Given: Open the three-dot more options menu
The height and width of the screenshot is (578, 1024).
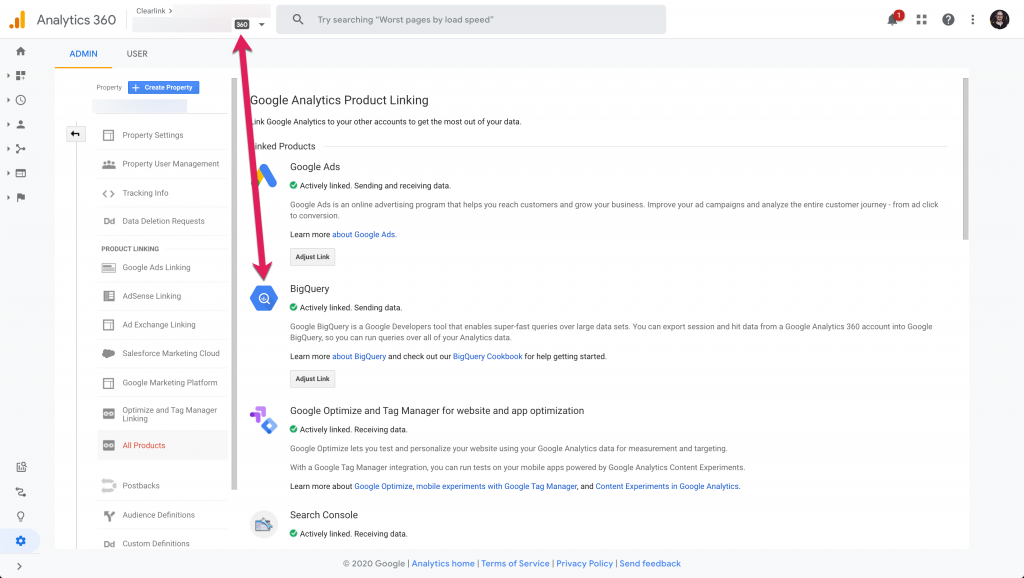Looking at the screenshot, I should [972, 20].
